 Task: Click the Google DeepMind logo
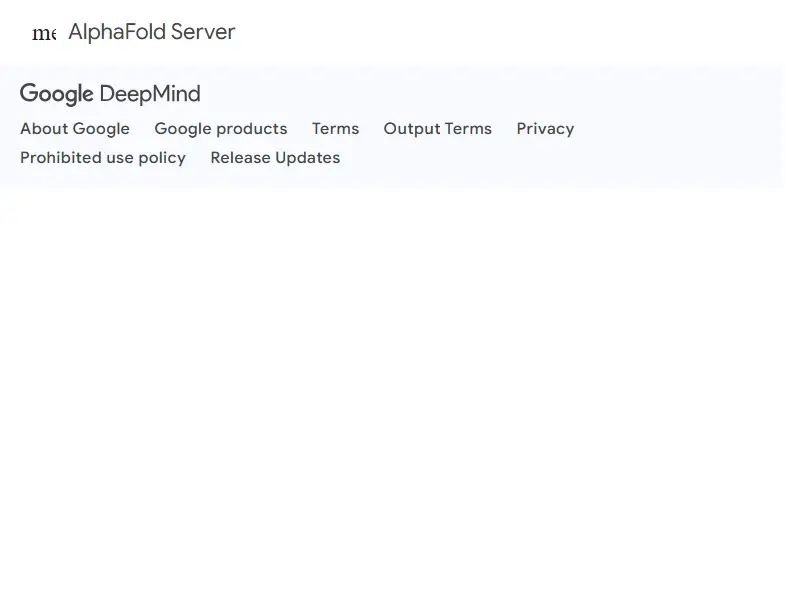point(110,94)
